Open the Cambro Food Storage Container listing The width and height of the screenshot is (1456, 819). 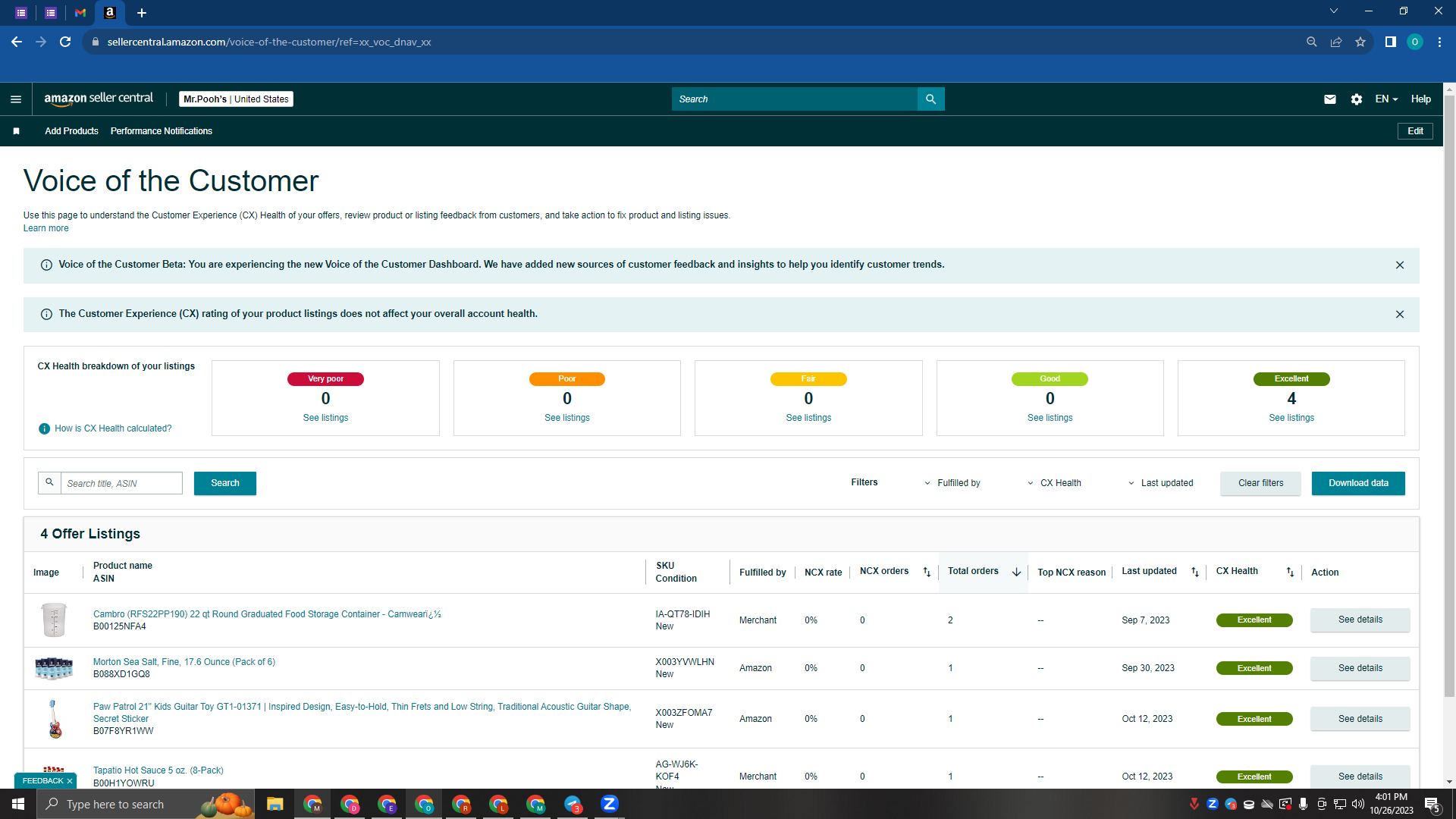[267, 614]
